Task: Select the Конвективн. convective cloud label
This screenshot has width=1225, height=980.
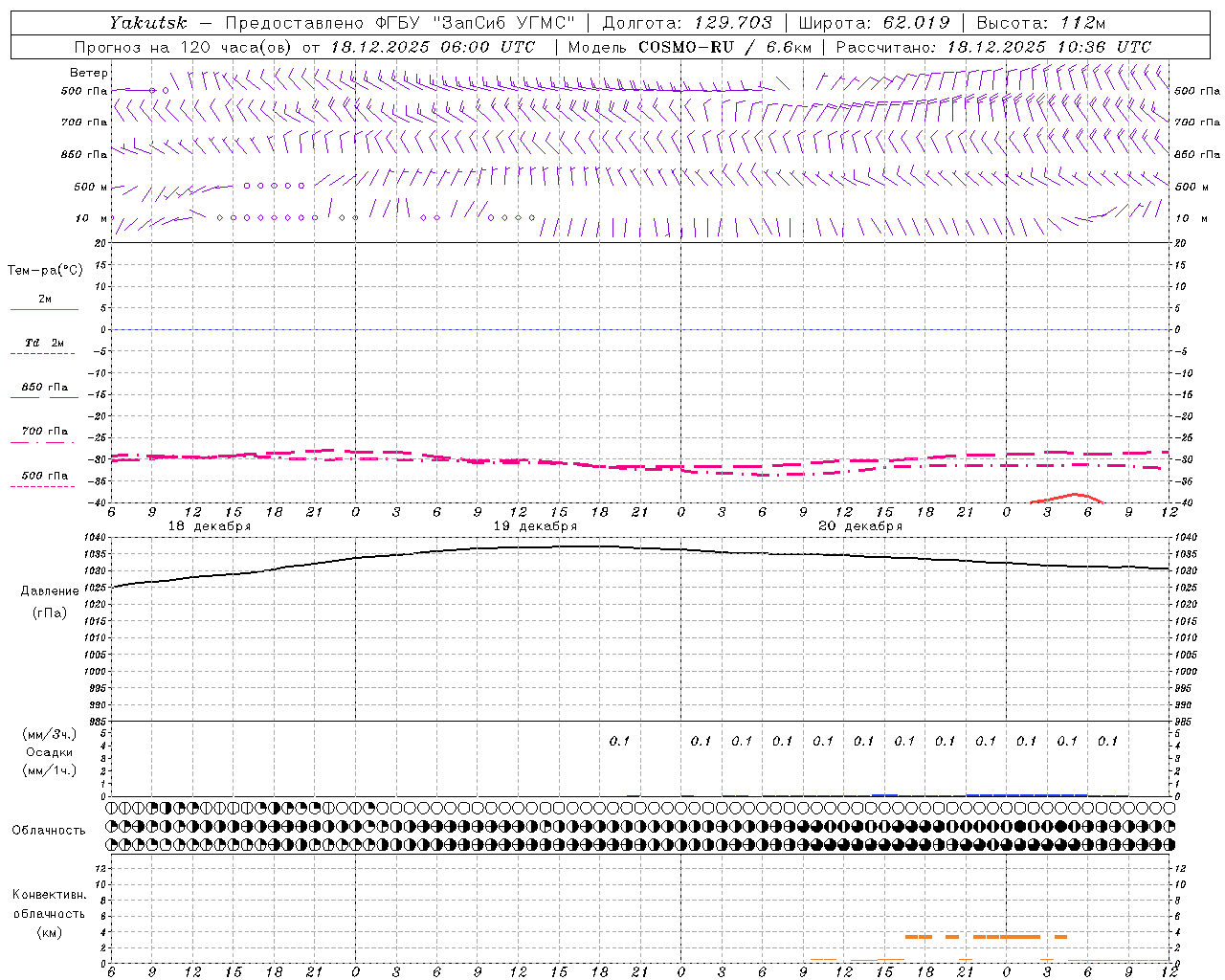Action: [49, 895]
